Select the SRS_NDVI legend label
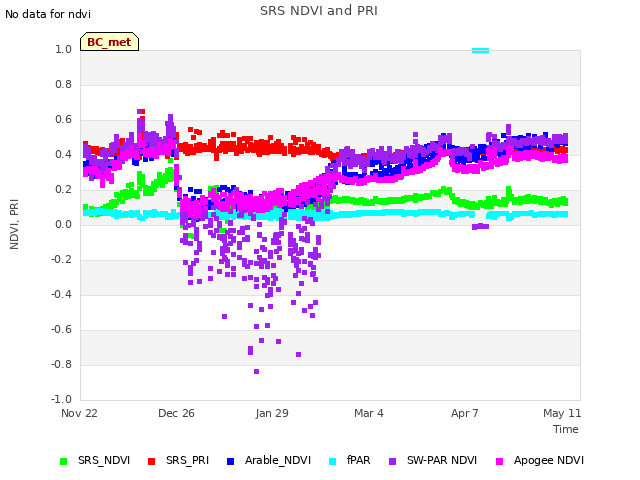 [x=104, y=460]
